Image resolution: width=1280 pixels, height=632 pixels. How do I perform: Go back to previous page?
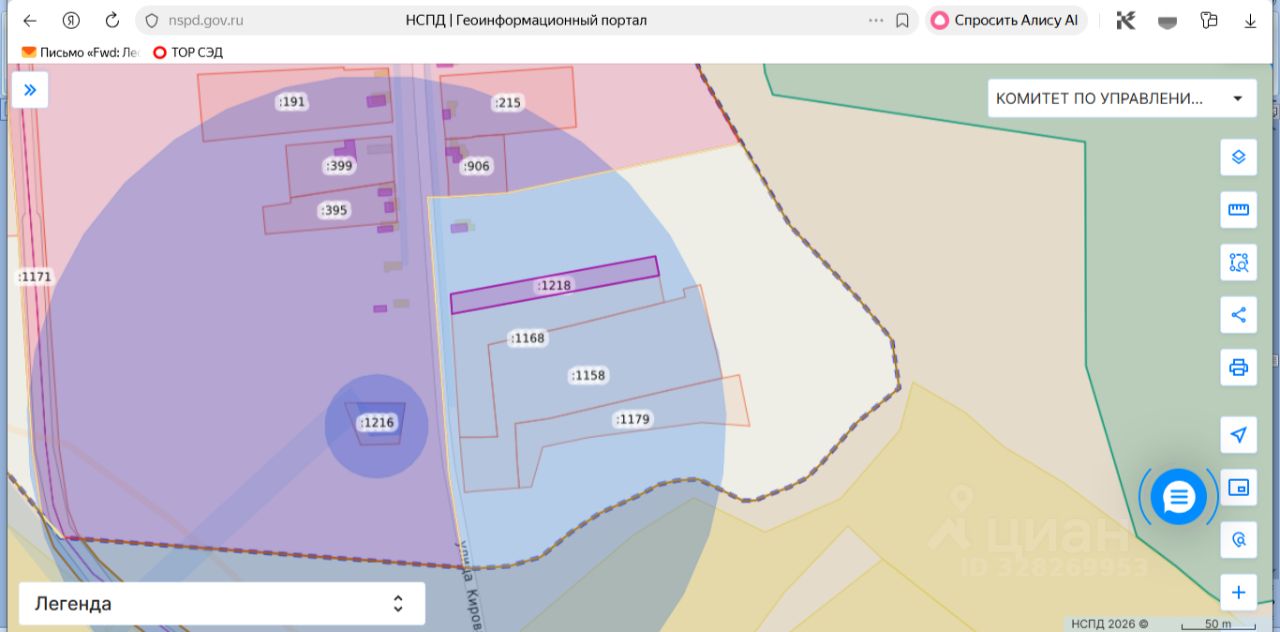click(30, 20)
